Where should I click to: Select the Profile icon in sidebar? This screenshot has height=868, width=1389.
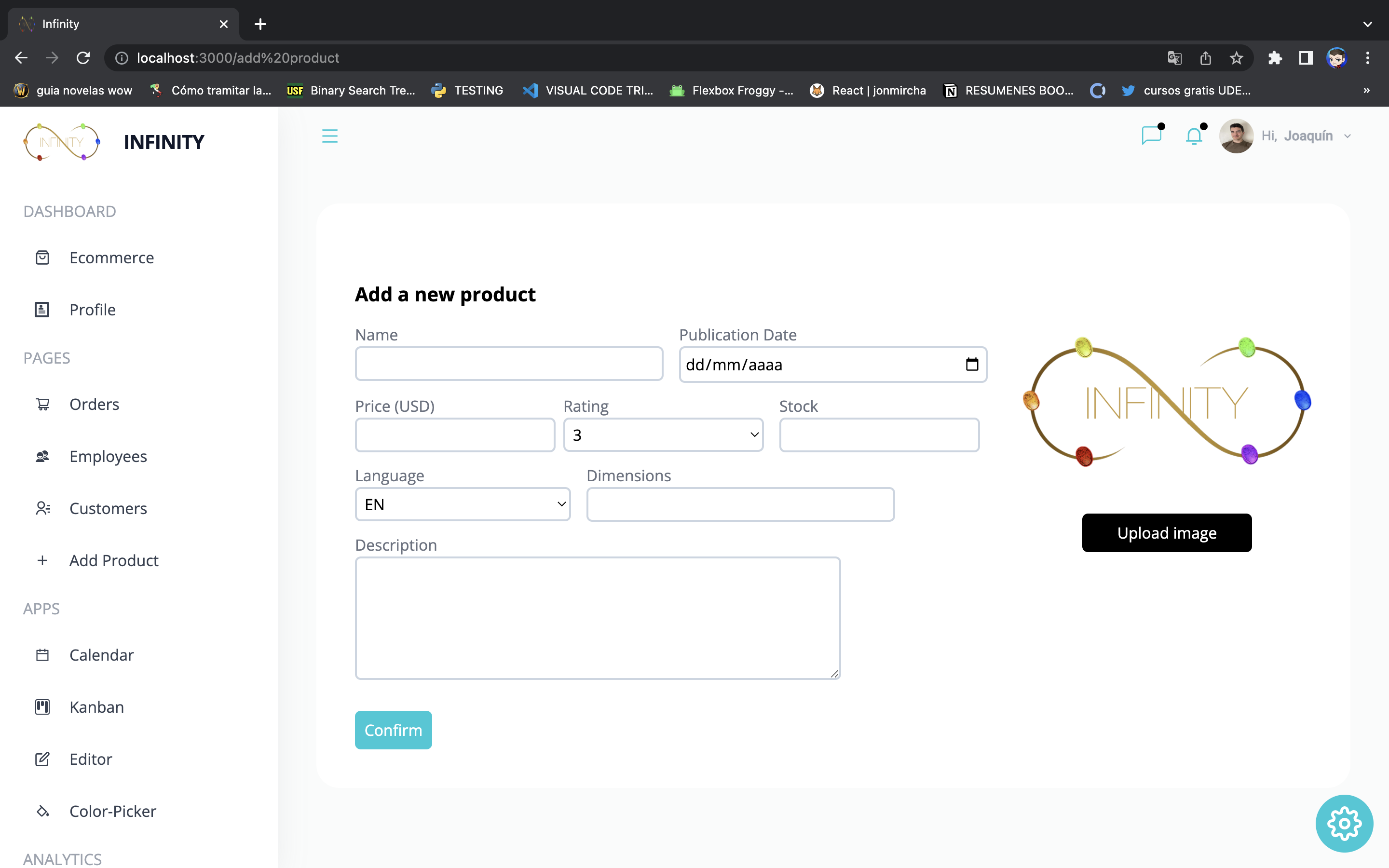click(x=42, y=309)
